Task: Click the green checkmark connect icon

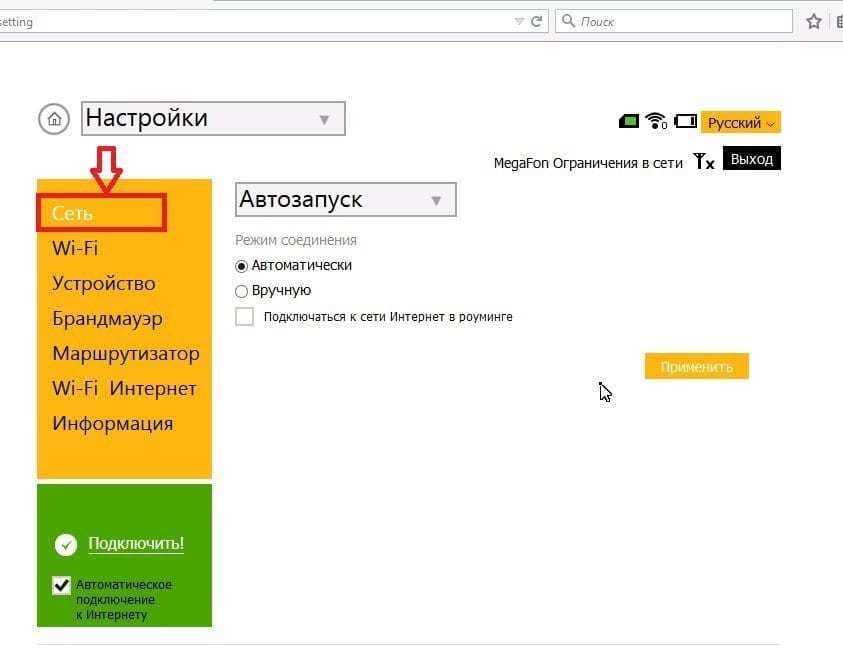Action: coord(66,545)
